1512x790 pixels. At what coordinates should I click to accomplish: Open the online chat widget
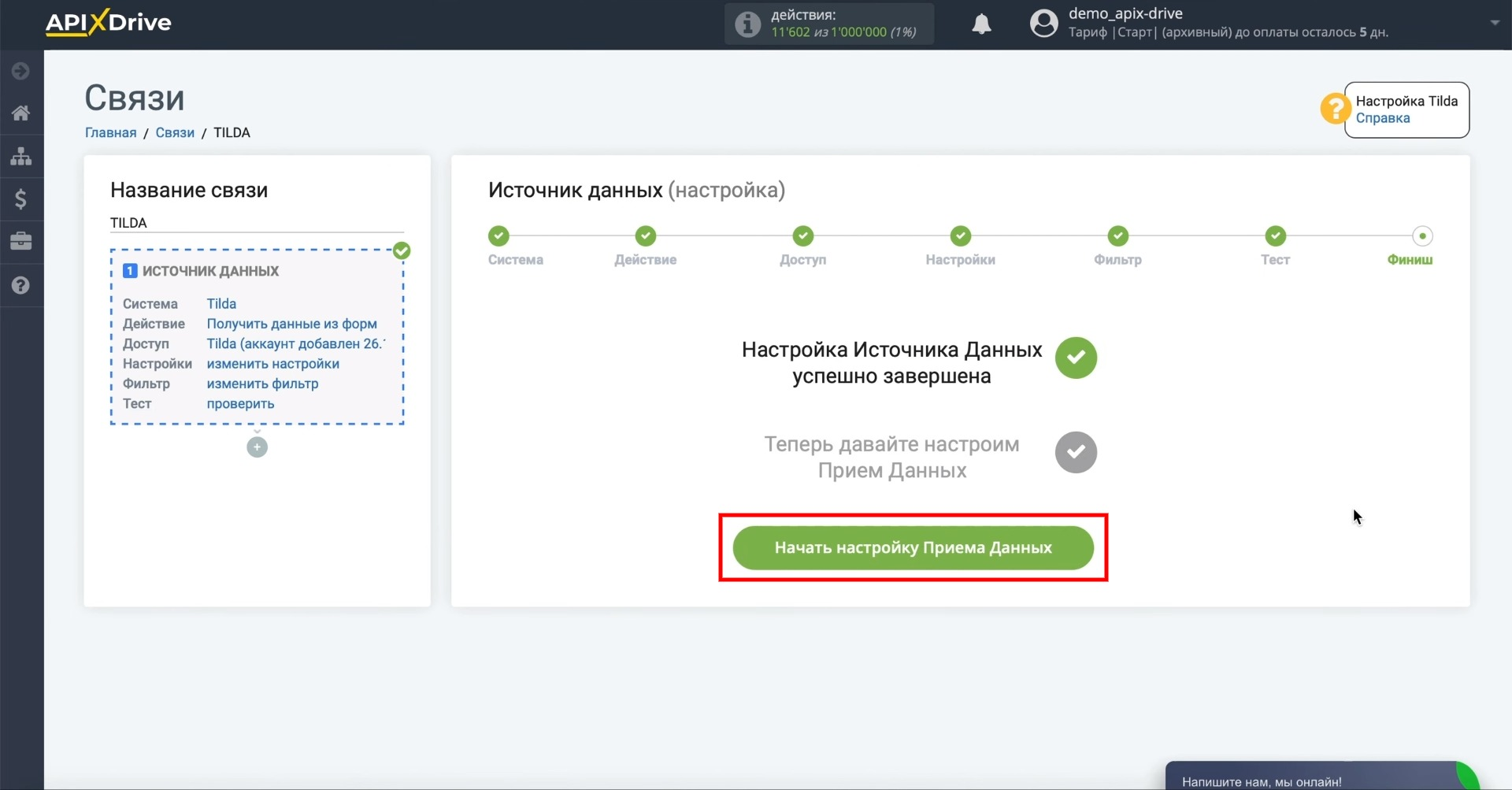(x=1322, y=777)
